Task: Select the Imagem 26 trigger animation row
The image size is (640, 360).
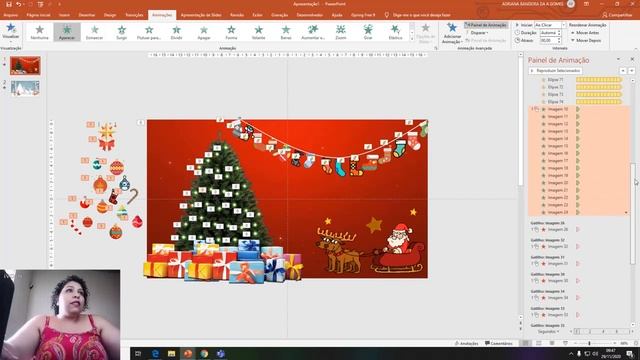Action: pos(579,229)
